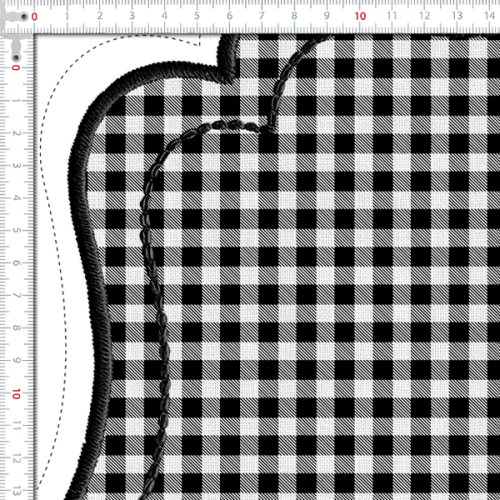Click '7' on the horizontal ruler
Viewport: 500px width, 500px height.
(x=262, y=16)
